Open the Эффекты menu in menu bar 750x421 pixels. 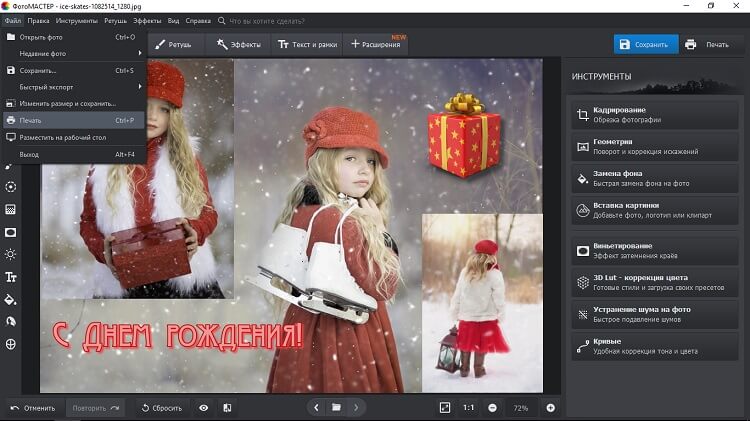click(147, 19)
